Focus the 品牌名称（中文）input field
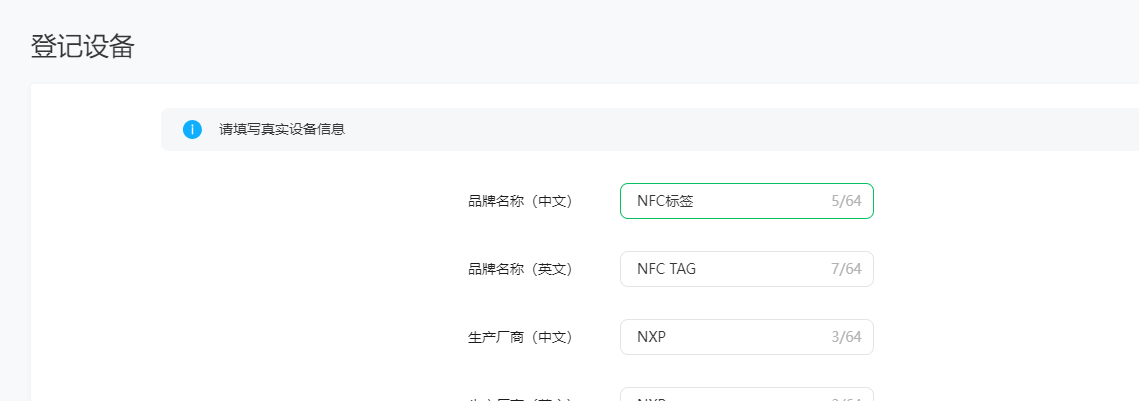Viewport: 1139px width, 401px height. click(x=747, y=201)
